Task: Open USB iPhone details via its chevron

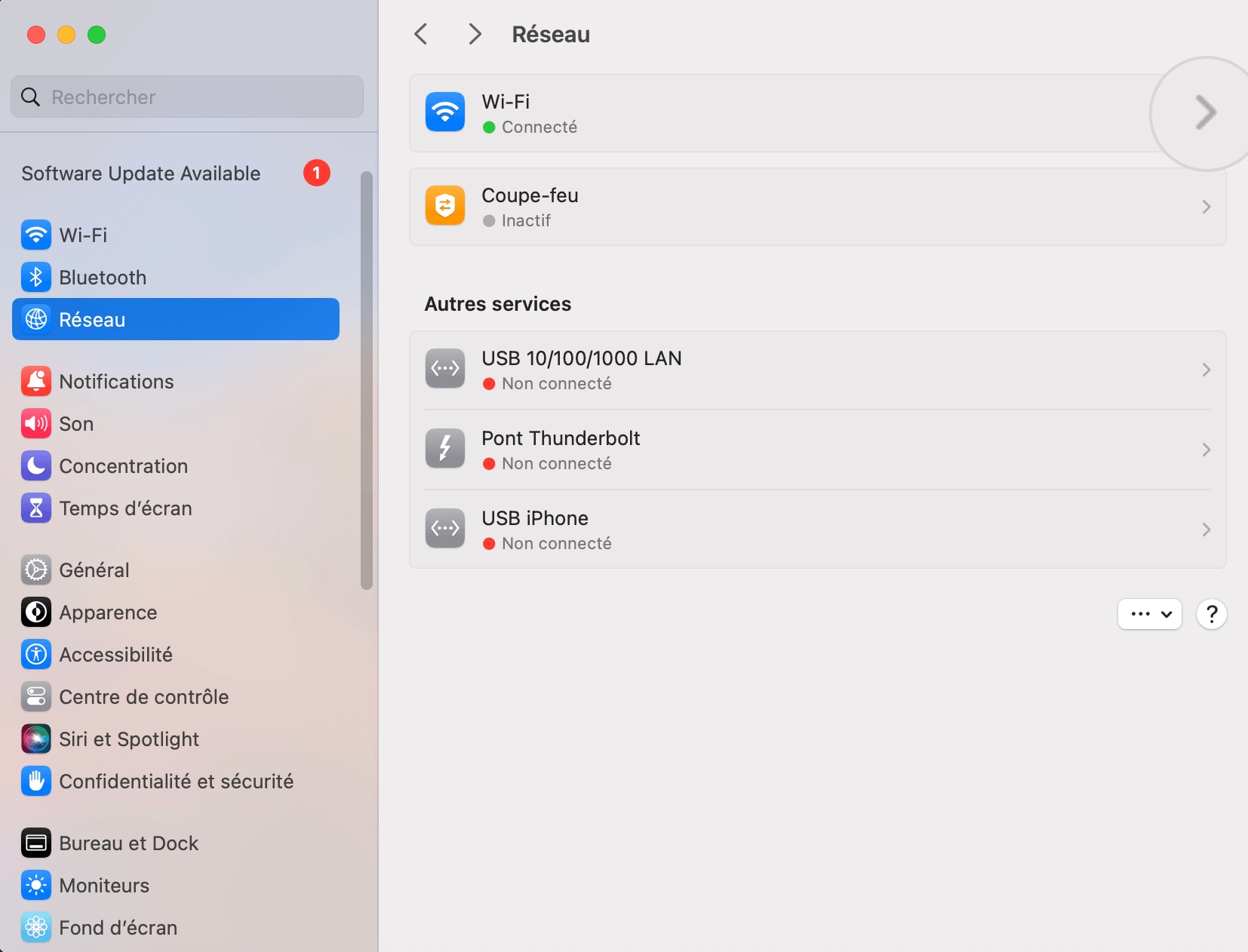Action: coord(1207,530)
